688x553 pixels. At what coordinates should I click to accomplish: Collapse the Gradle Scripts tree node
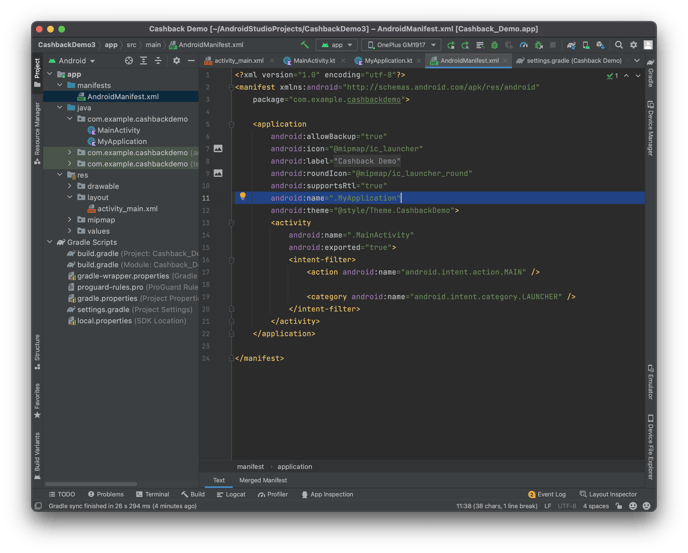50,242
